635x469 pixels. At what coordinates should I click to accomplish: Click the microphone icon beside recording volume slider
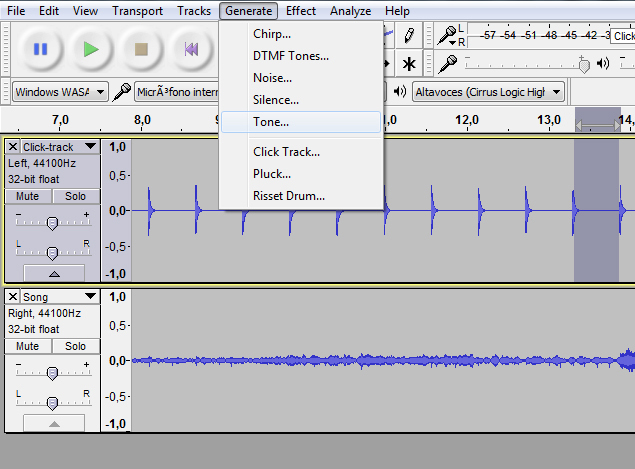pos(447,64)
